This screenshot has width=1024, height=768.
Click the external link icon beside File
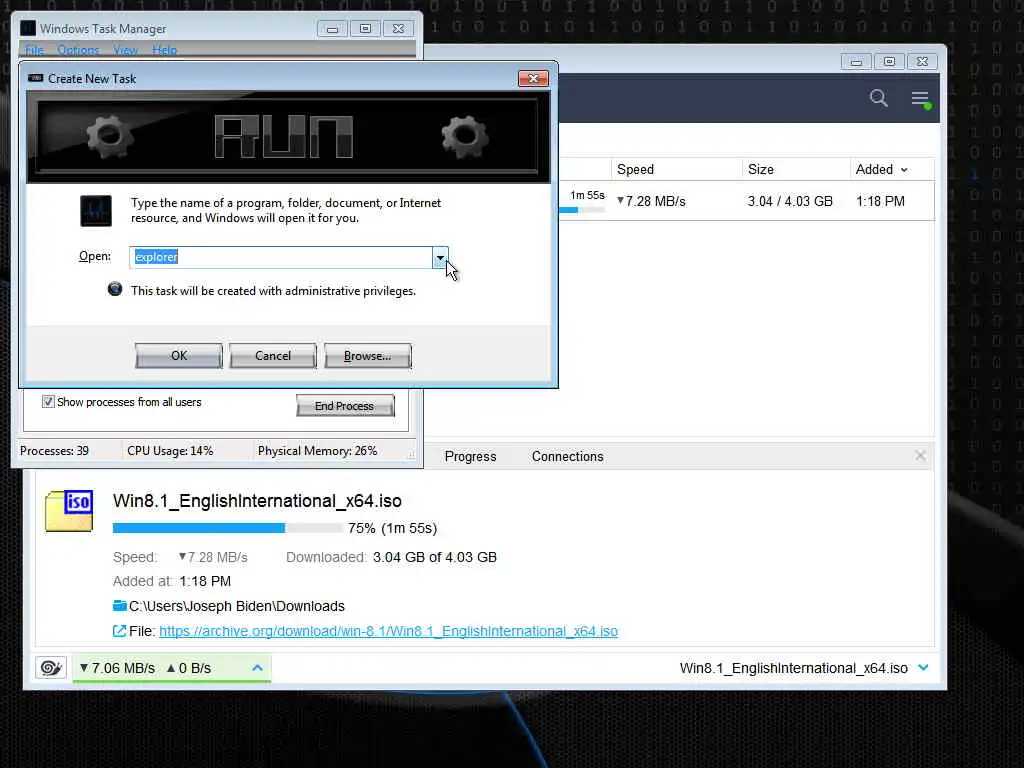coord(119,631)
